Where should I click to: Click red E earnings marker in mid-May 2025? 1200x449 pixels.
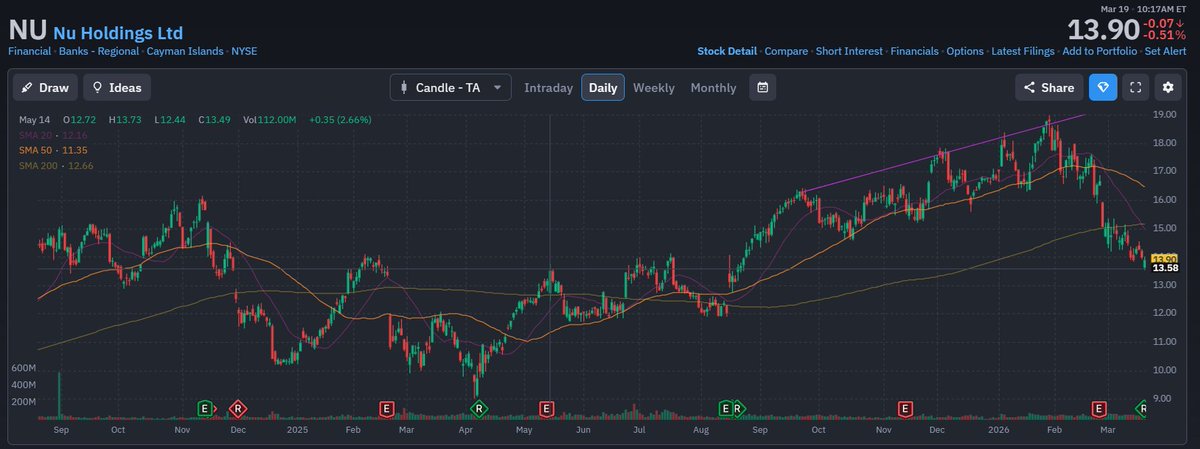coord(546,408)
